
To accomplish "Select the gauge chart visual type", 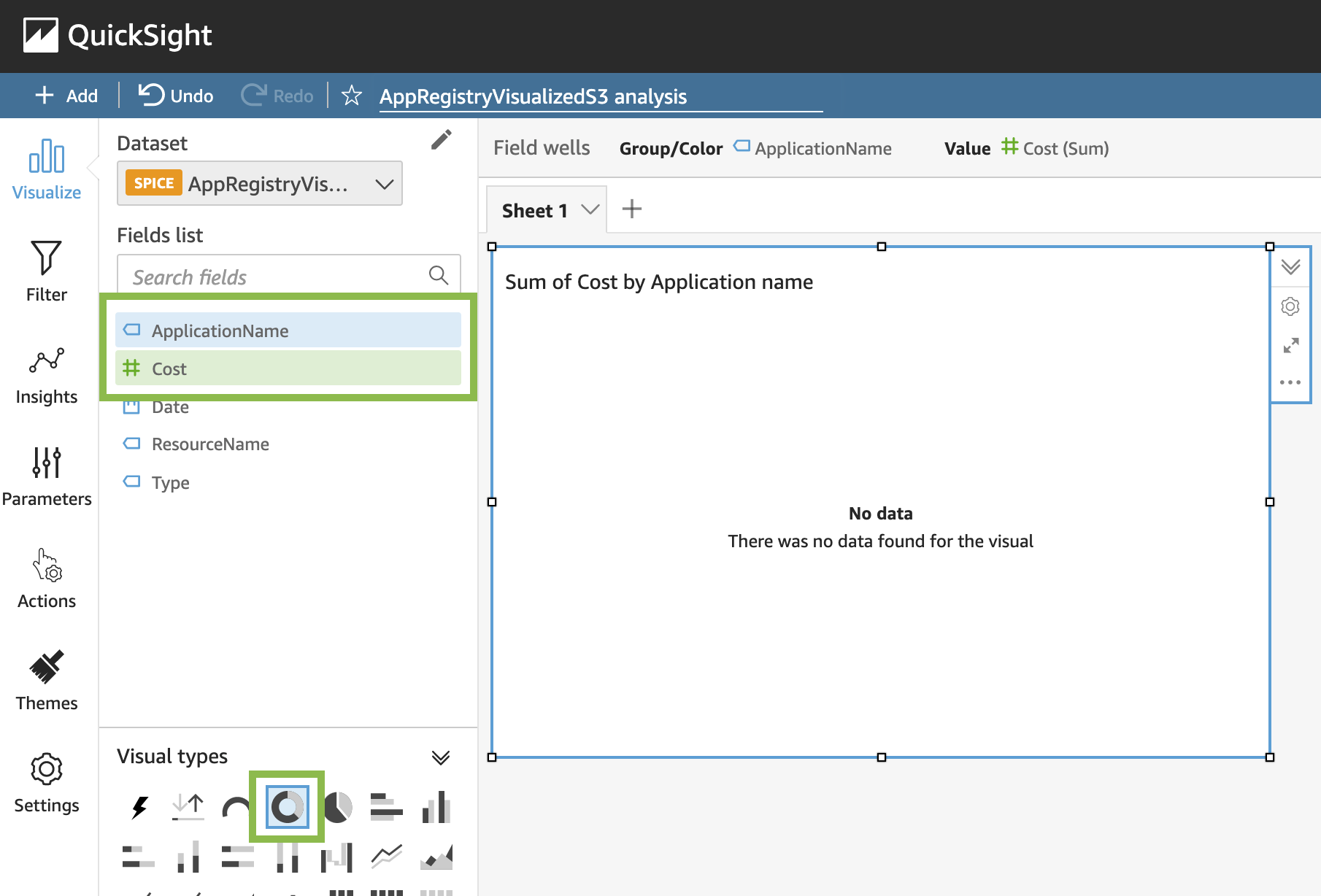I will point(237,806).
